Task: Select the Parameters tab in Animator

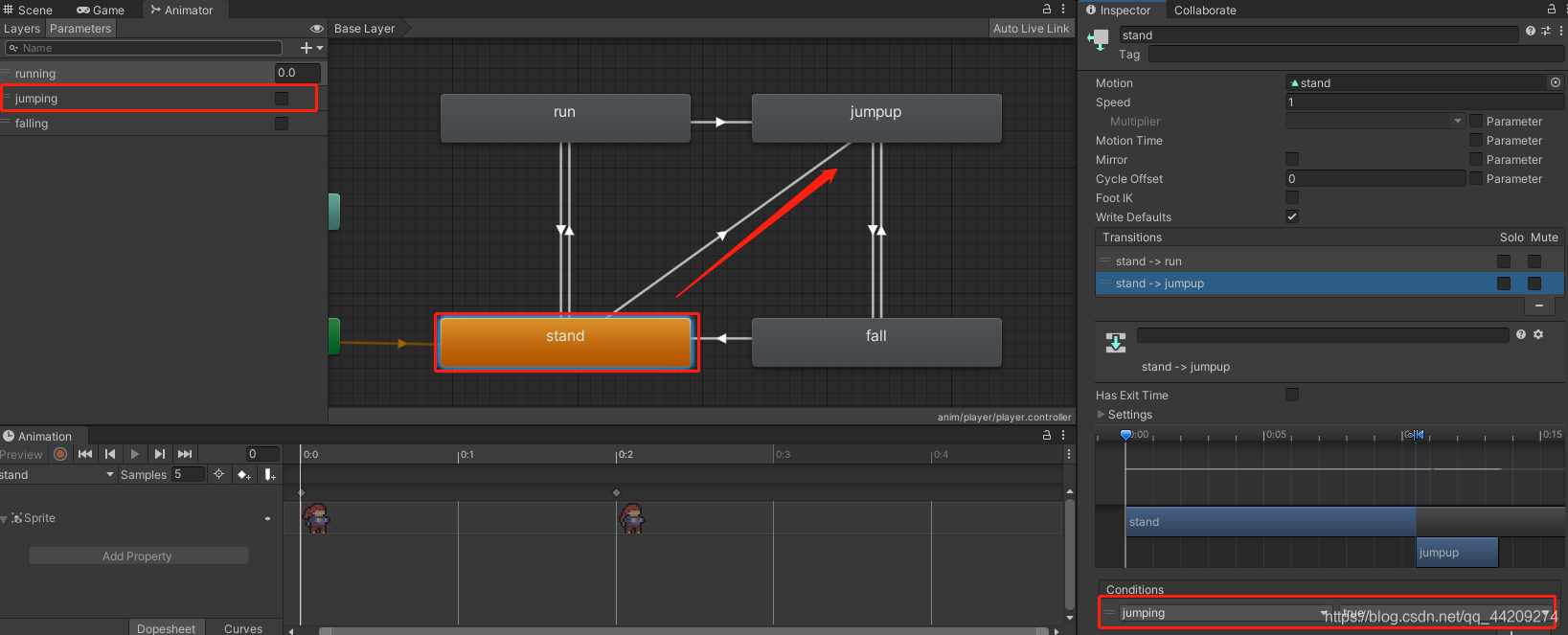Action: (x=80, y=29)
